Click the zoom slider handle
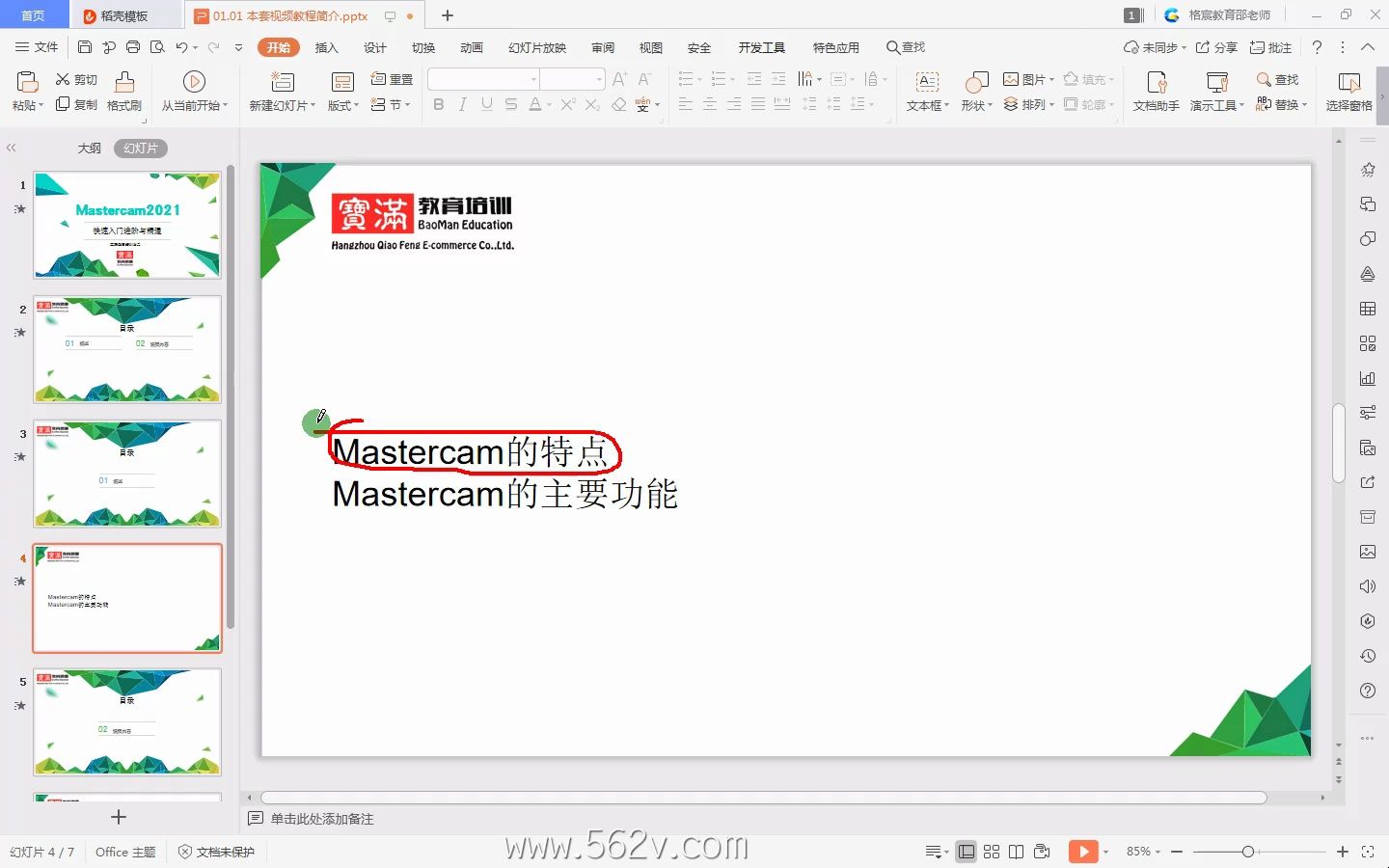The height and width of the screenshot is (868, 1389). (x=1248, y=852)
